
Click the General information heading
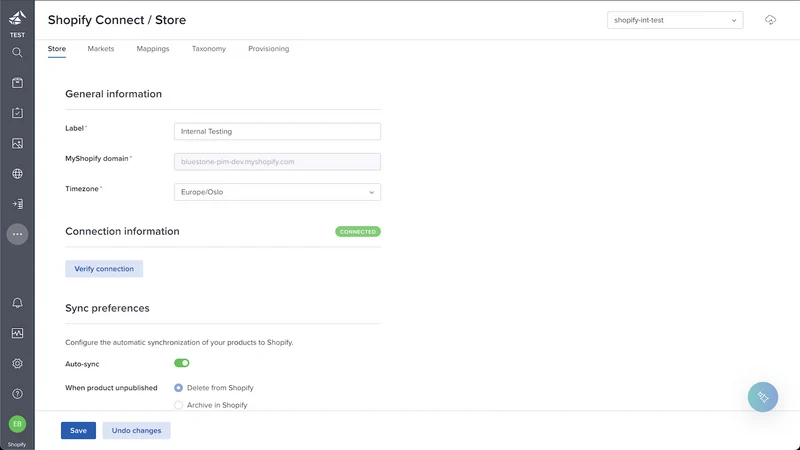[x=113, y=94]
